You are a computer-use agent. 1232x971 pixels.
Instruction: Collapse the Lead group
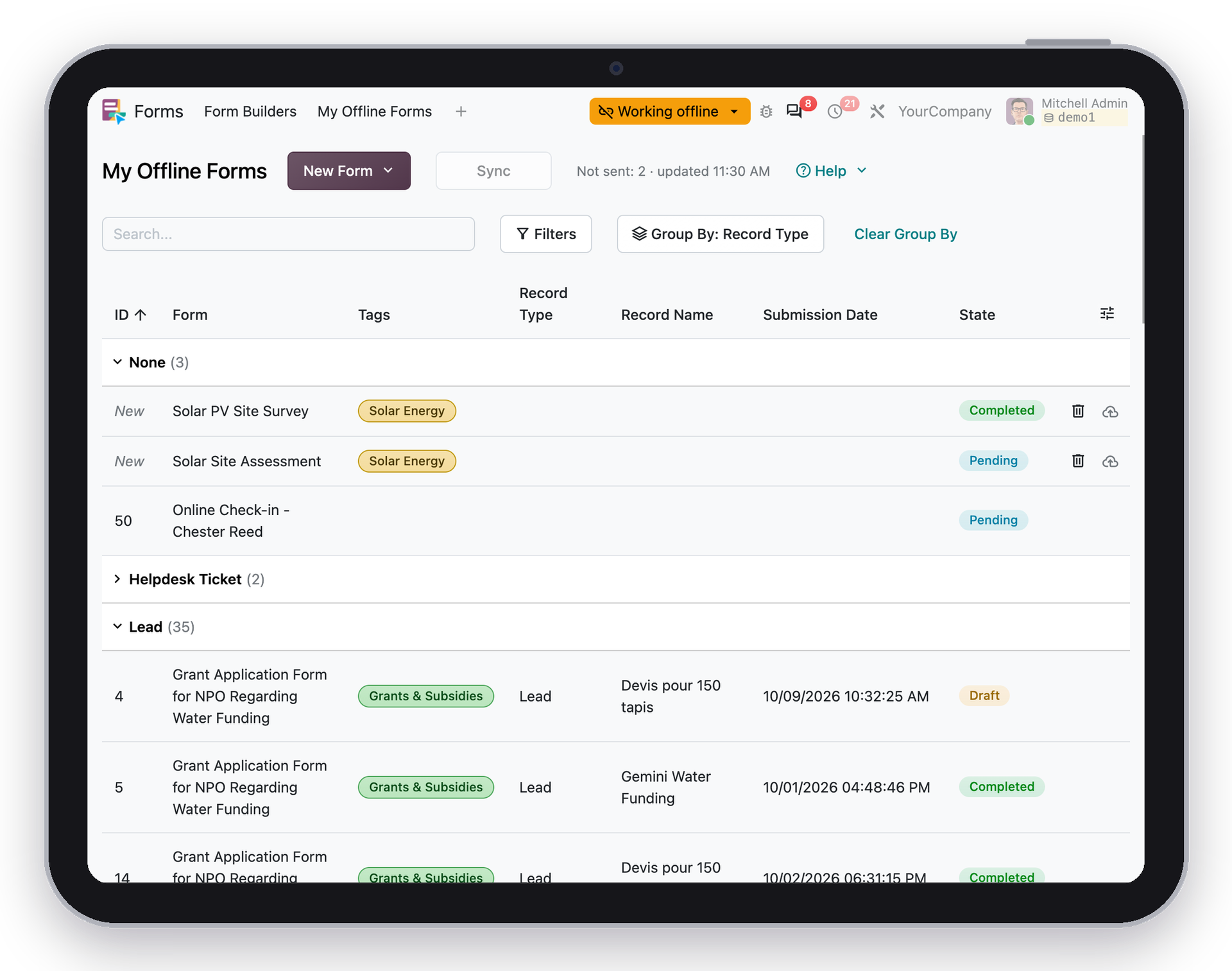click(x=117, y=627)
